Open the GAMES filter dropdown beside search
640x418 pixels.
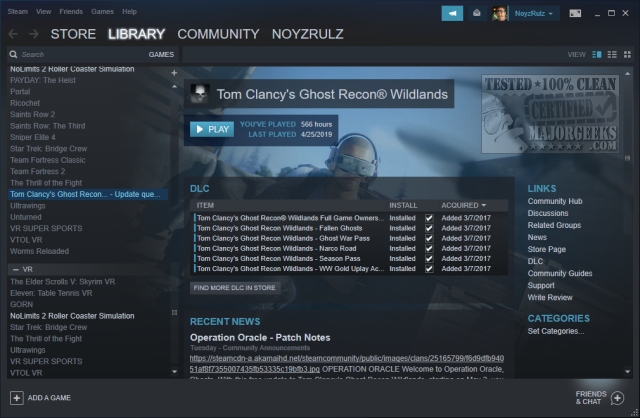tap(160, 54)
